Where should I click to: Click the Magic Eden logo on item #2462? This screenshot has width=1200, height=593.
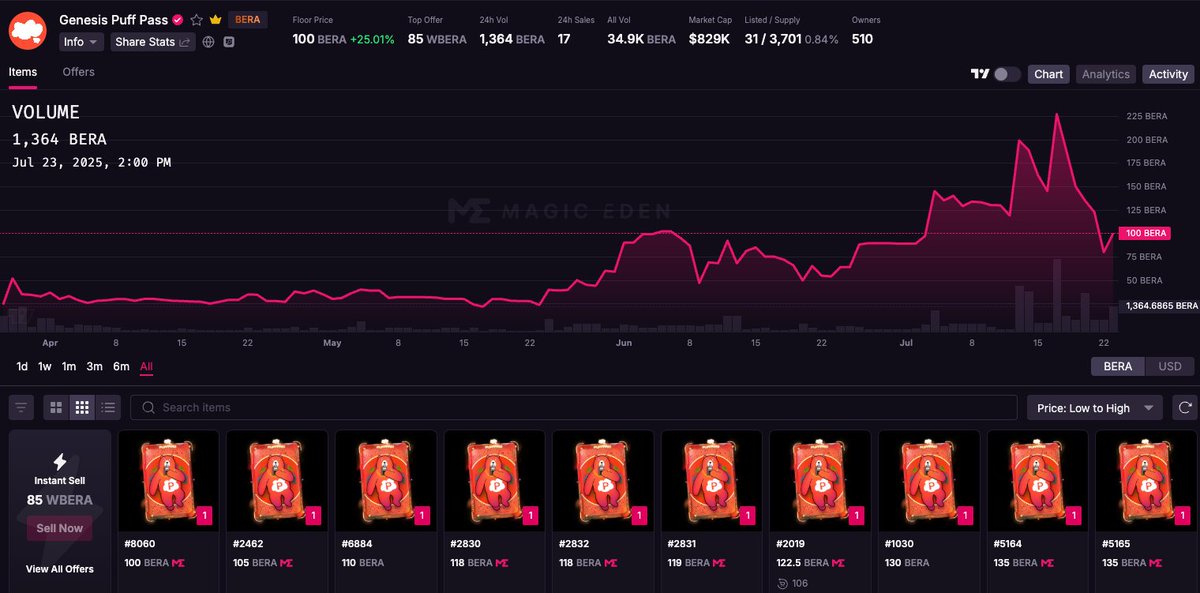[x=286, y=563]
